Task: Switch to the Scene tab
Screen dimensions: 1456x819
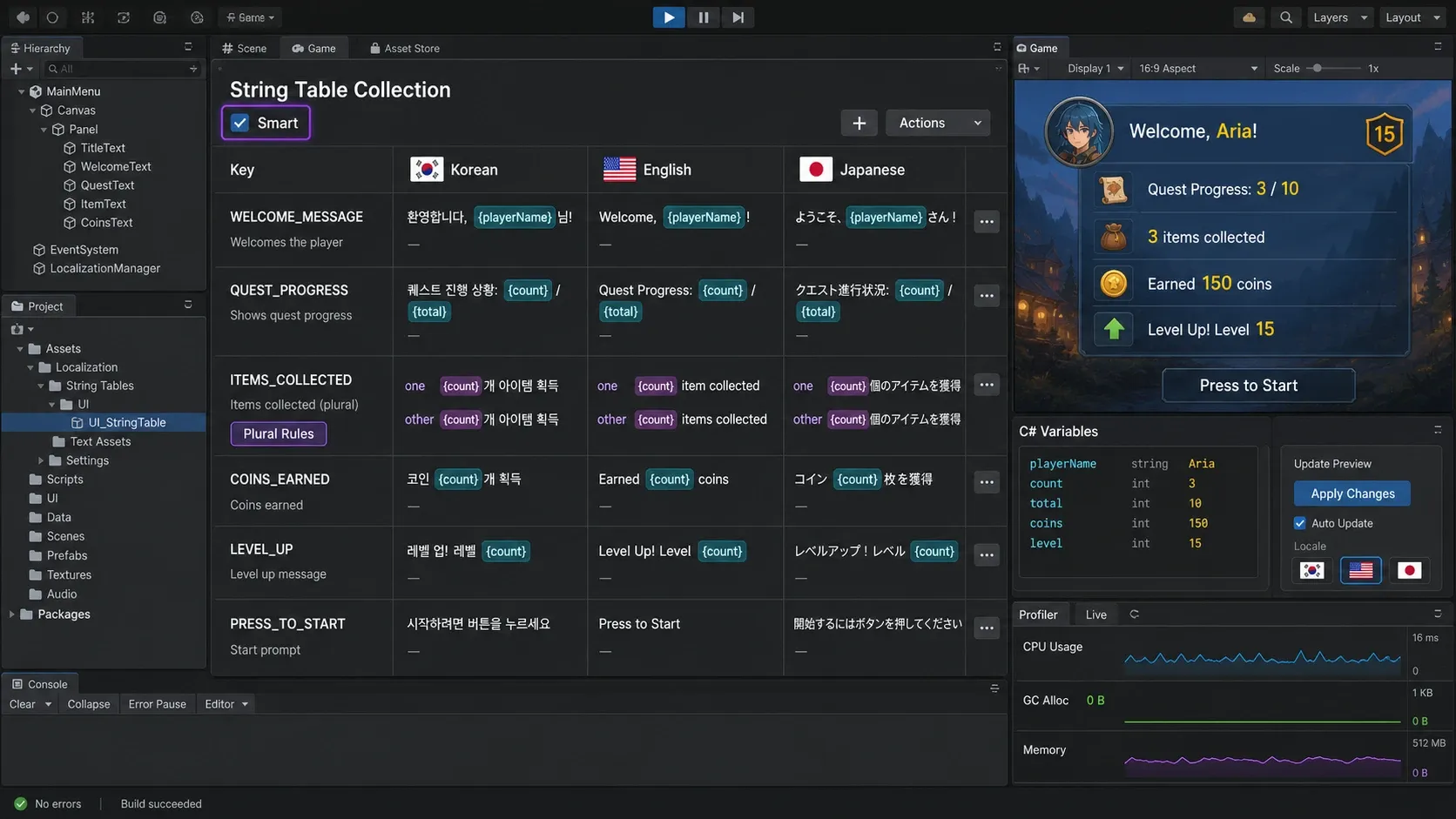Action: click(245, 49)
